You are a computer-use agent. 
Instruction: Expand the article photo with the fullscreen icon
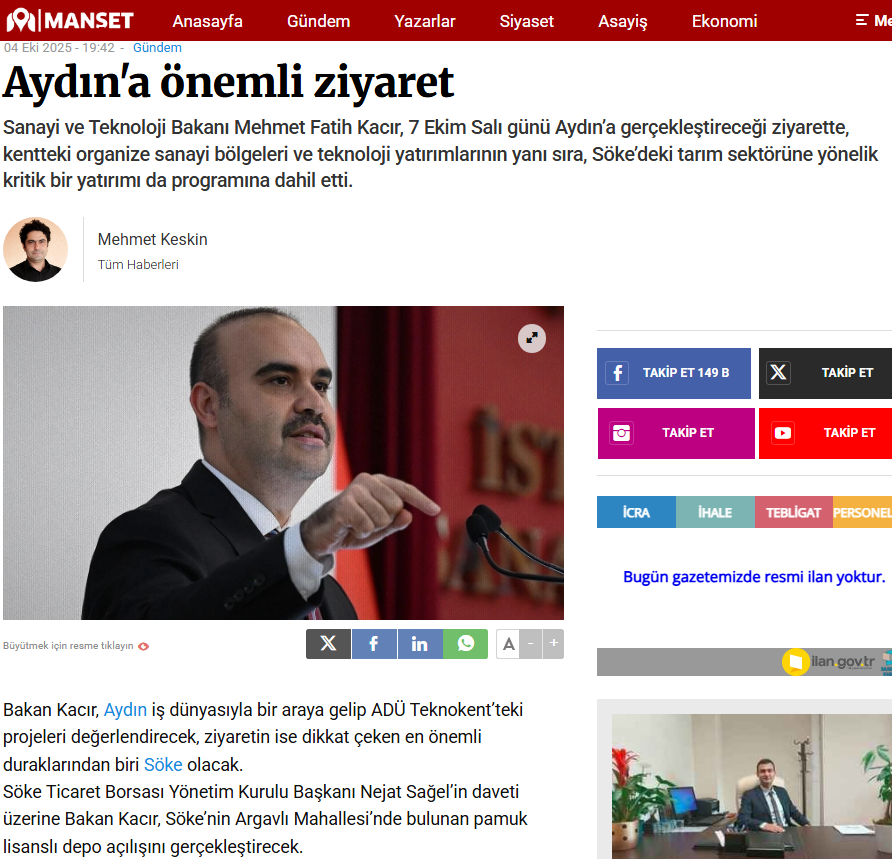coord(531,338)
